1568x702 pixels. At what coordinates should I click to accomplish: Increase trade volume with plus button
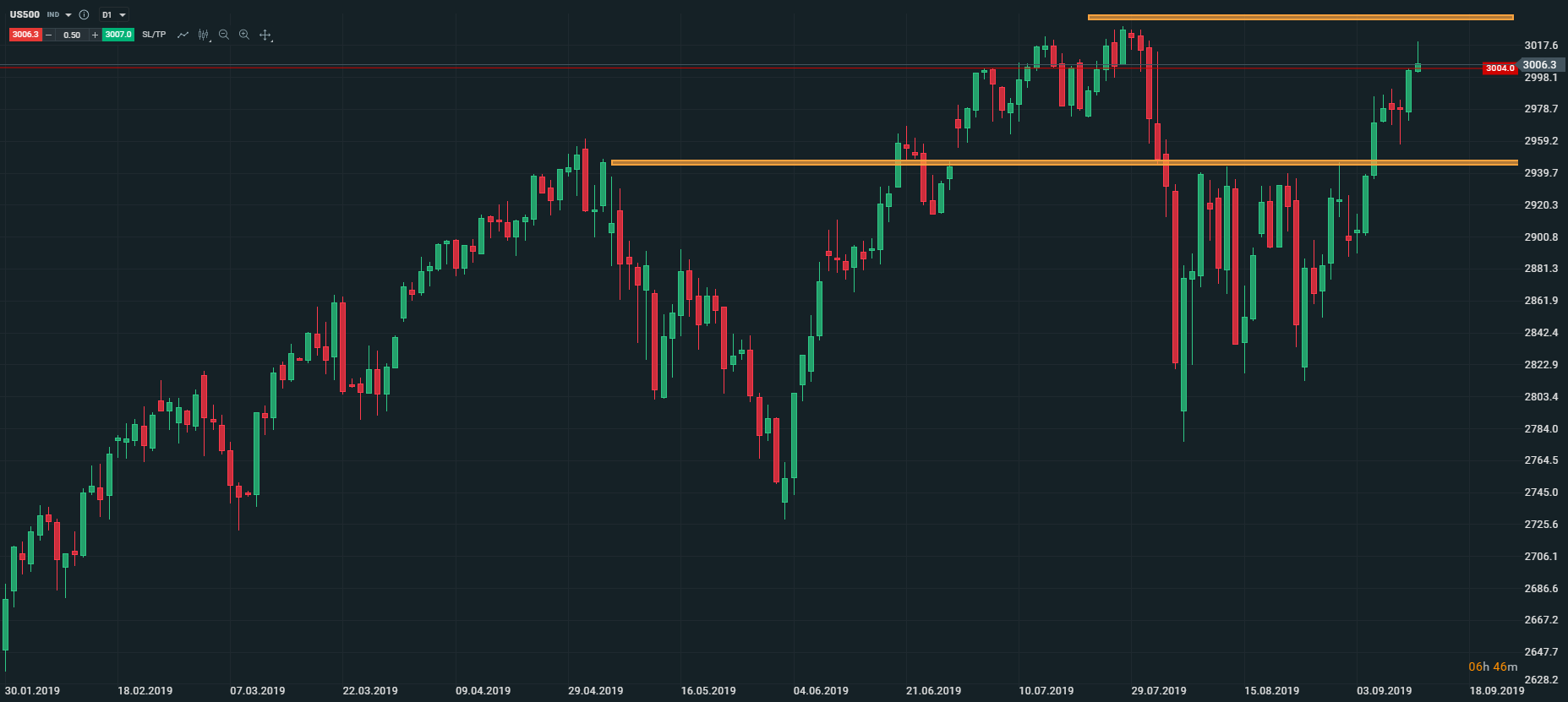click(95, 35)
